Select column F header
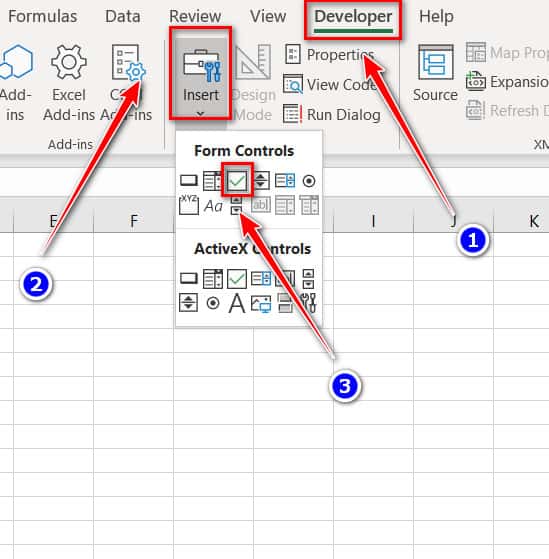This screenshot has width=549, height=559. [134, 221]
